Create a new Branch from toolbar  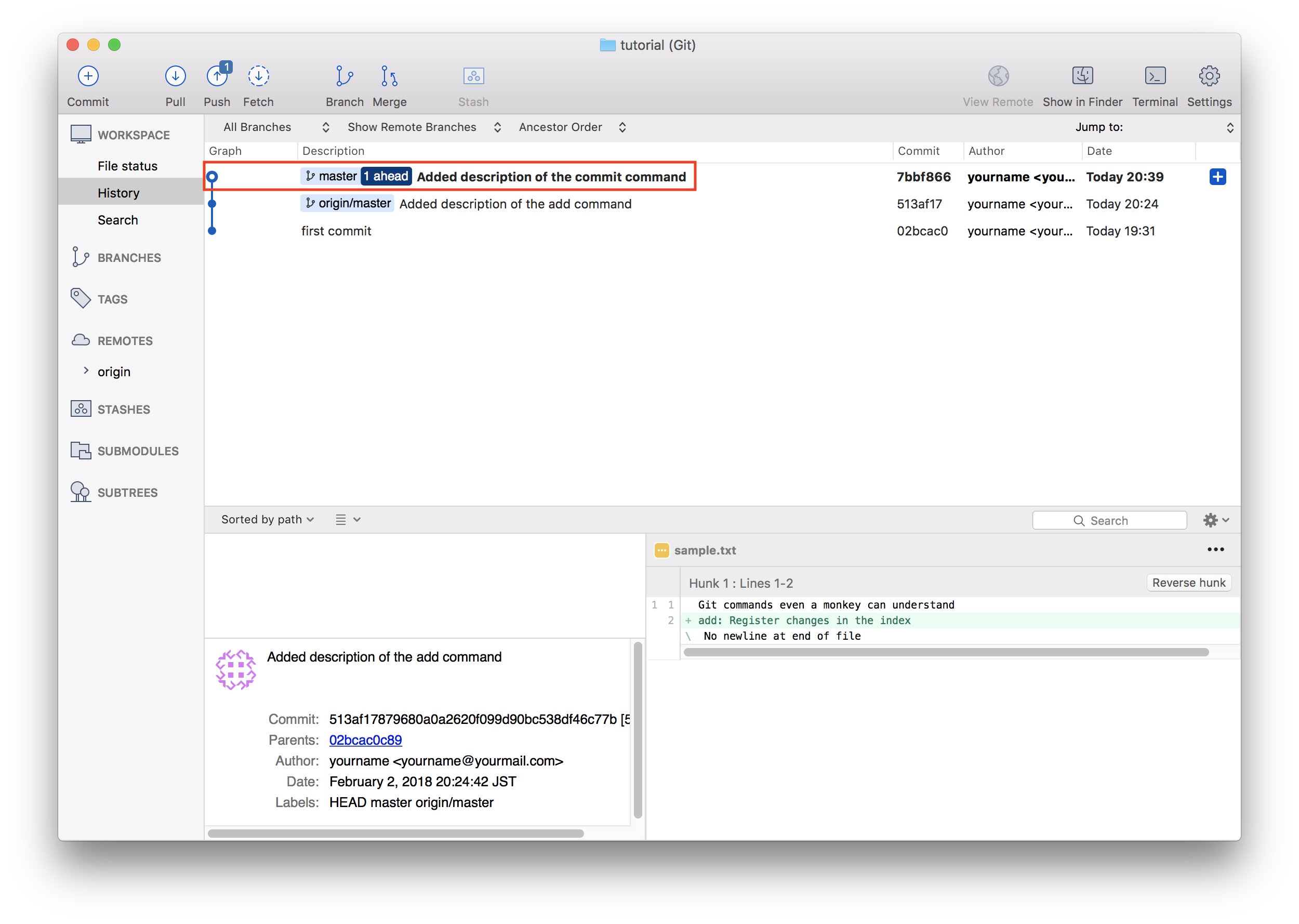tap(344, 76)
